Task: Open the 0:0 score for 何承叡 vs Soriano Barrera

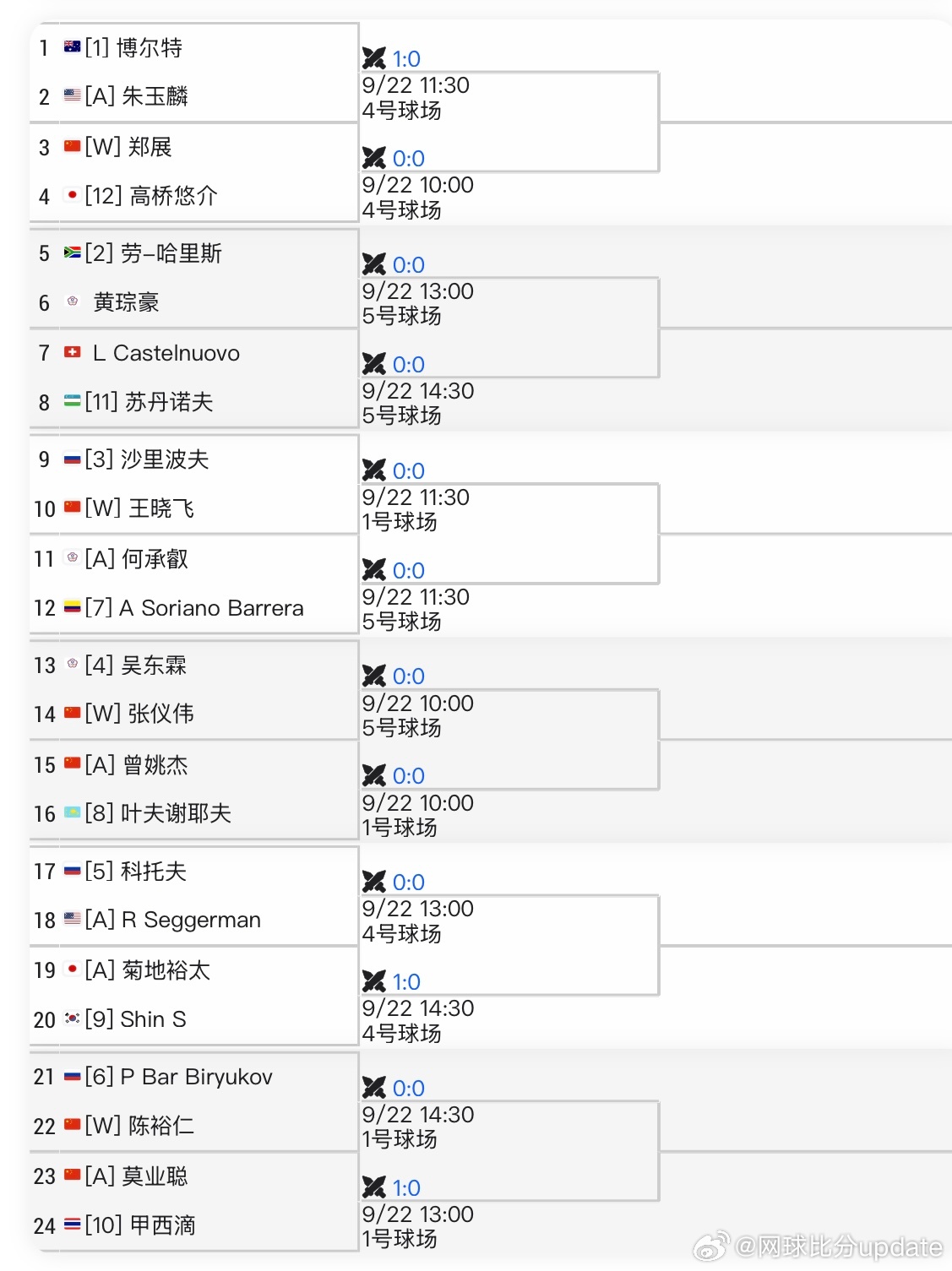Action: click(409, 571)
